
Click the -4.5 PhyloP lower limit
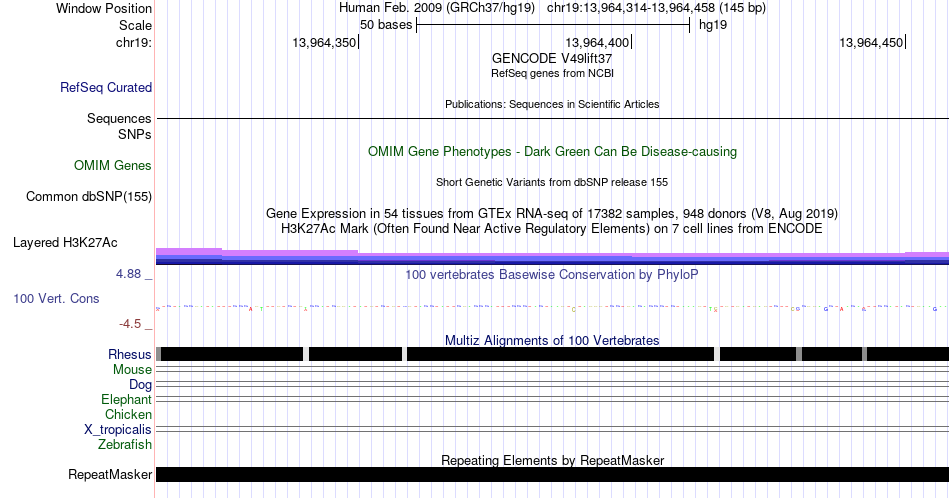click(x=130, y=324)
